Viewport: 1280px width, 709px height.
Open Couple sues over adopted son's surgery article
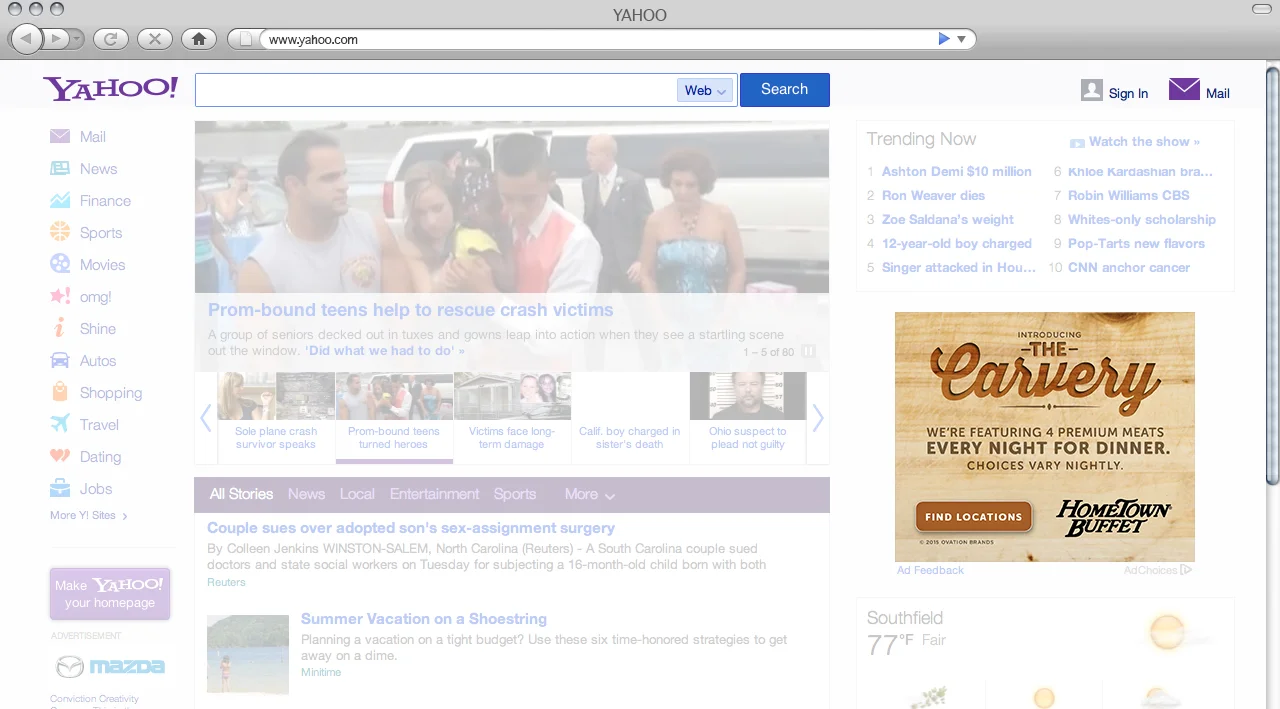(411, 528)
